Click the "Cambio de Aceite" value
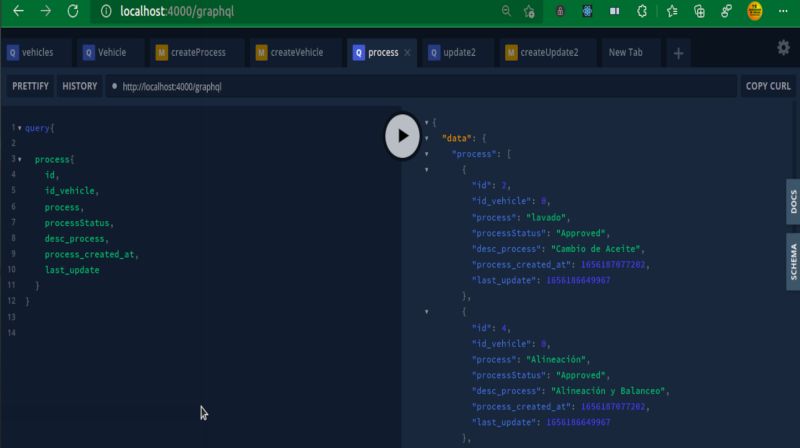This screenshot has width=800, height=448. tap(595, 249)
